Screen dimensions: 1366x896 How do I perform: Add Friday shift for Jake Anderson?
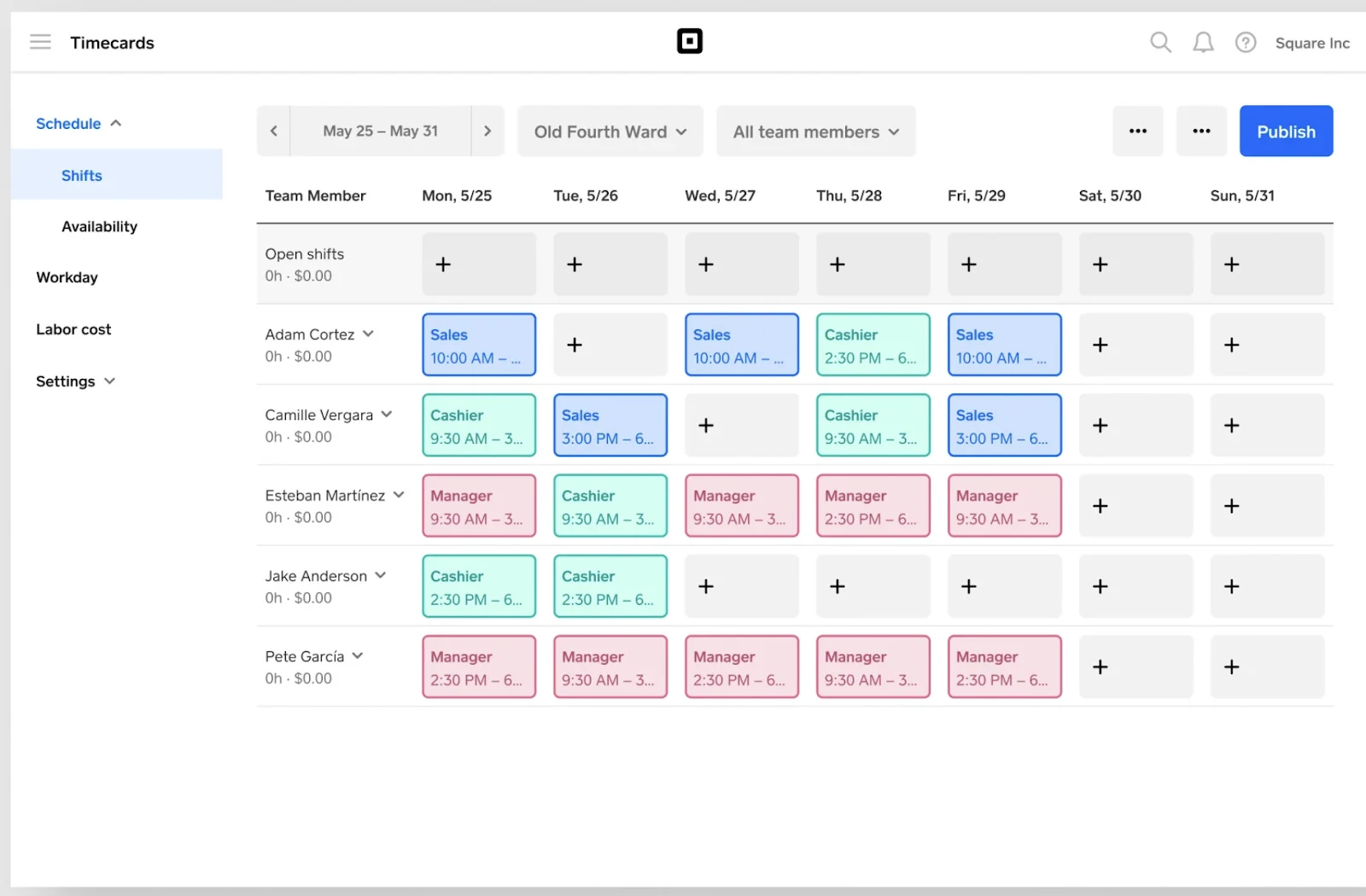[x=1005, y=586]
